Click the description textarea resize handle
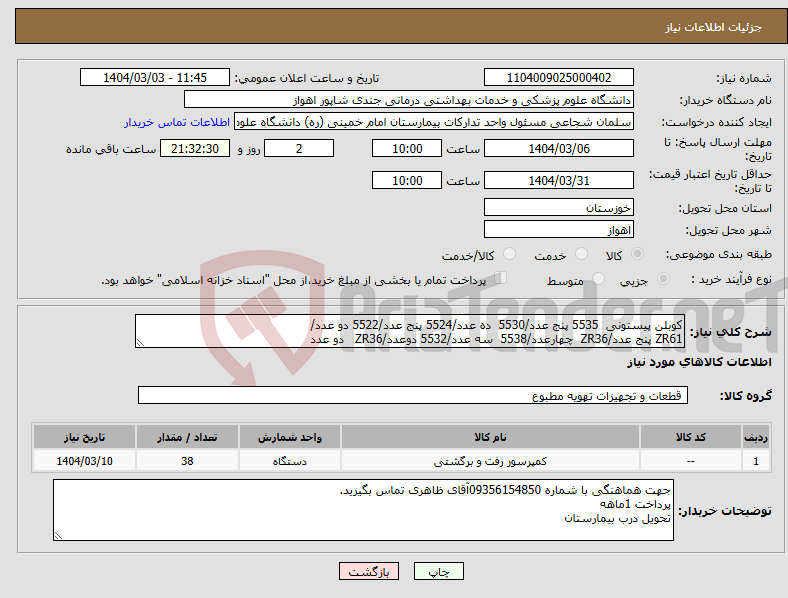 tap(140, 343)
